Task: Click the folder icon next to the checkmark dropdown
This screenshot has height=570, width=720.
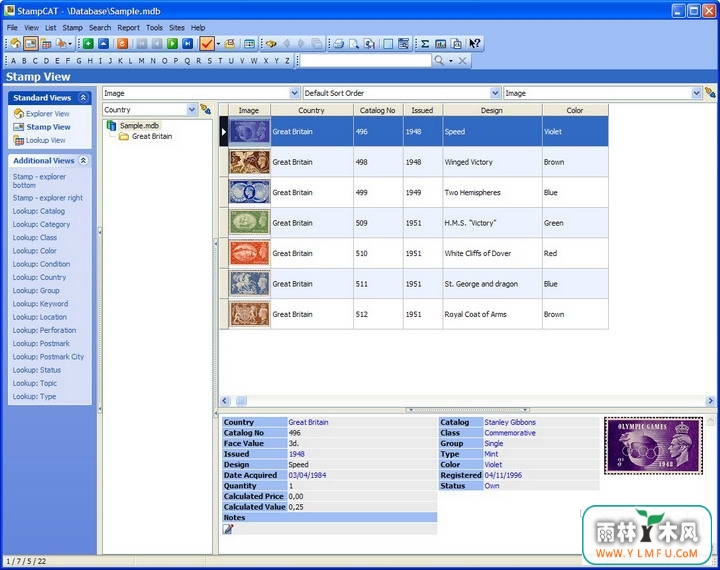Action: [230, 44]
